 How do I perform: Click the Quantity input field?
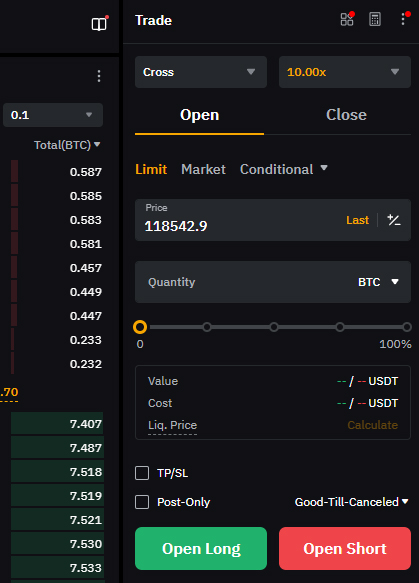click(x=273, y=282)
